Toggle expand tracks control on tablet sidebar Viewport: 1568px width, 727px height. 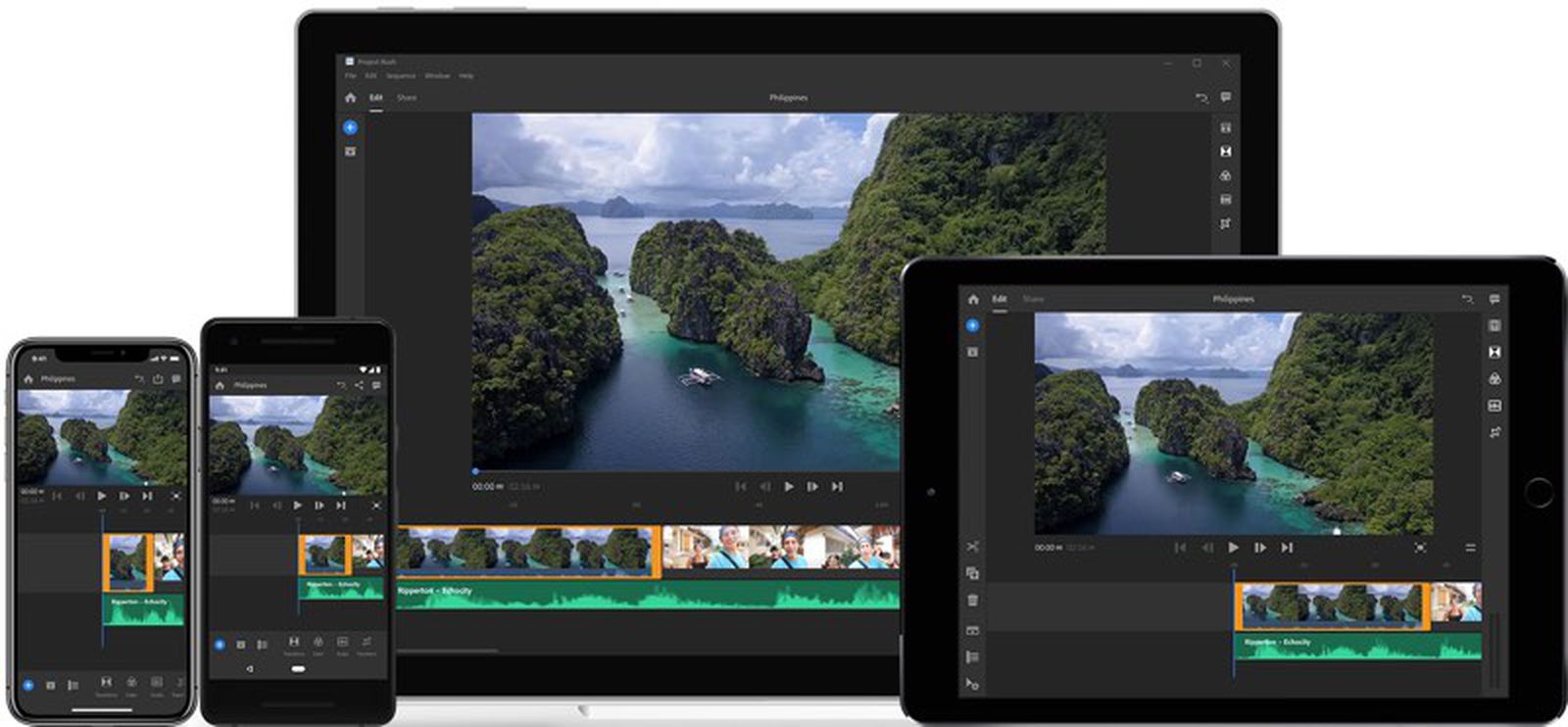972,656
